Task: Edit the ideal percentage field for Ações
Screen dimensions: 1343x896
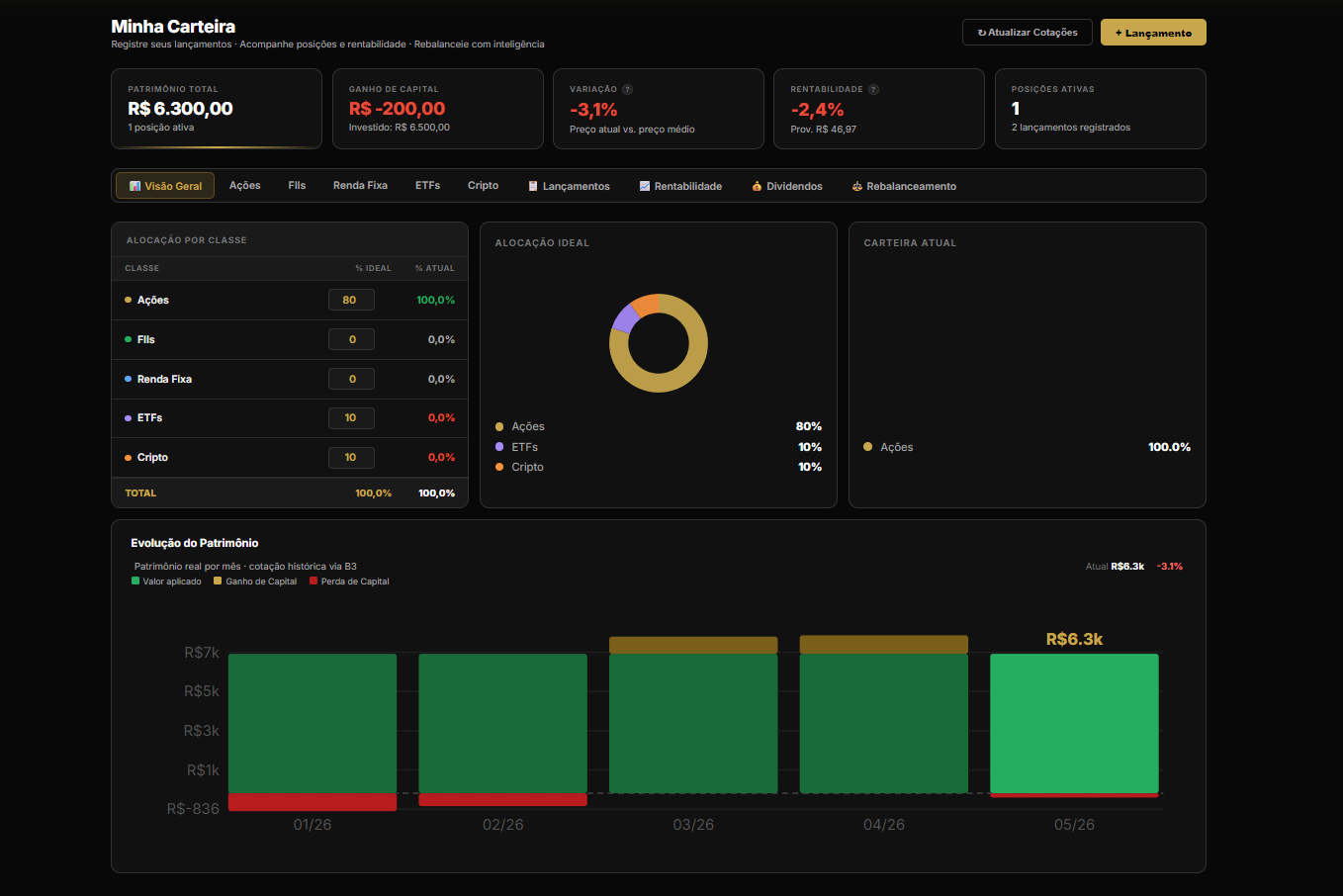Action: (x=351, y=300)
